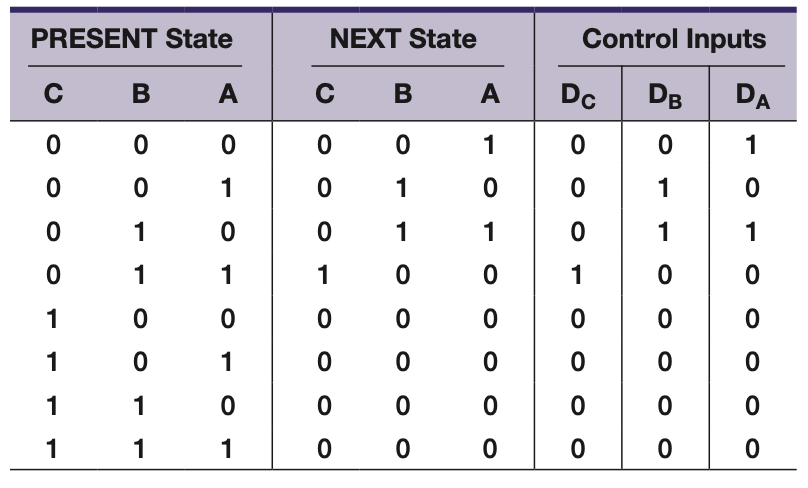Click NEXT State column A header
Image resolution: width=808 pixels, height=488 pixels.
[490, 94]
